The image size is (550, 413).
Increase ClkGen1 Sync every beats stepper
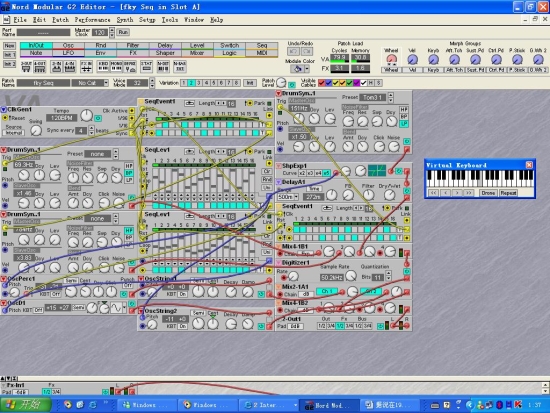pos(91,128)
